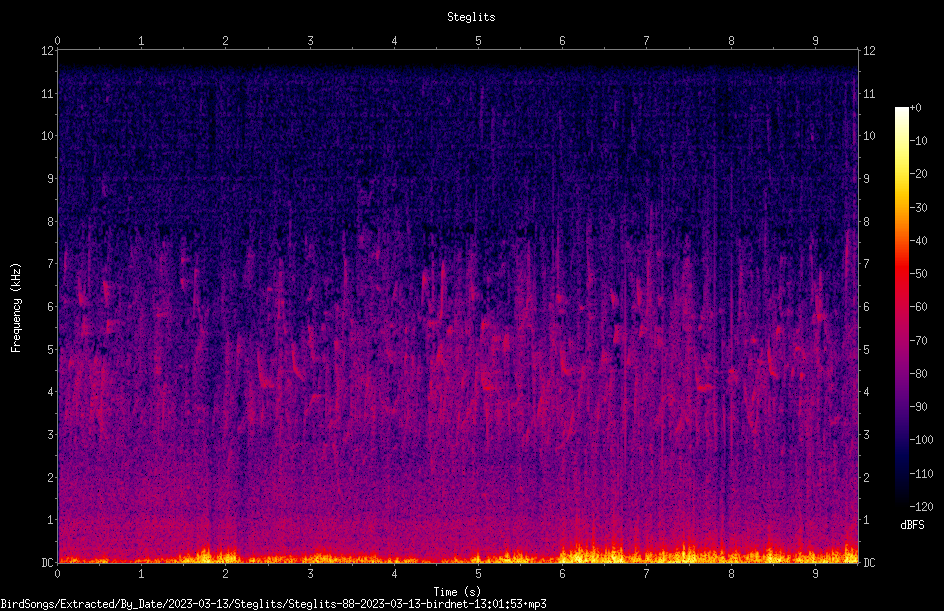Screen dimensions: 944x611
Task: Click the 12 kHz label on the left axis
Action: pos(48,51)
